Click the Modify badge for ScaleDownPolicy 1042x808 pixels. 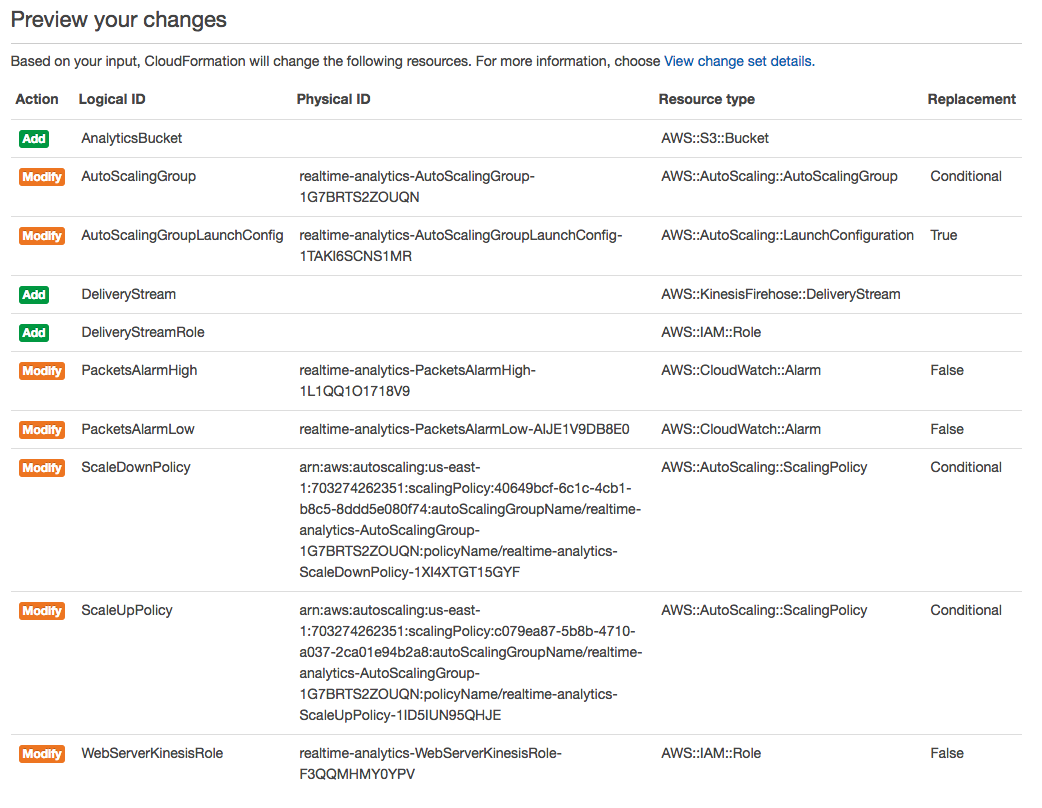pyautogui.click(x=42, y=468)
